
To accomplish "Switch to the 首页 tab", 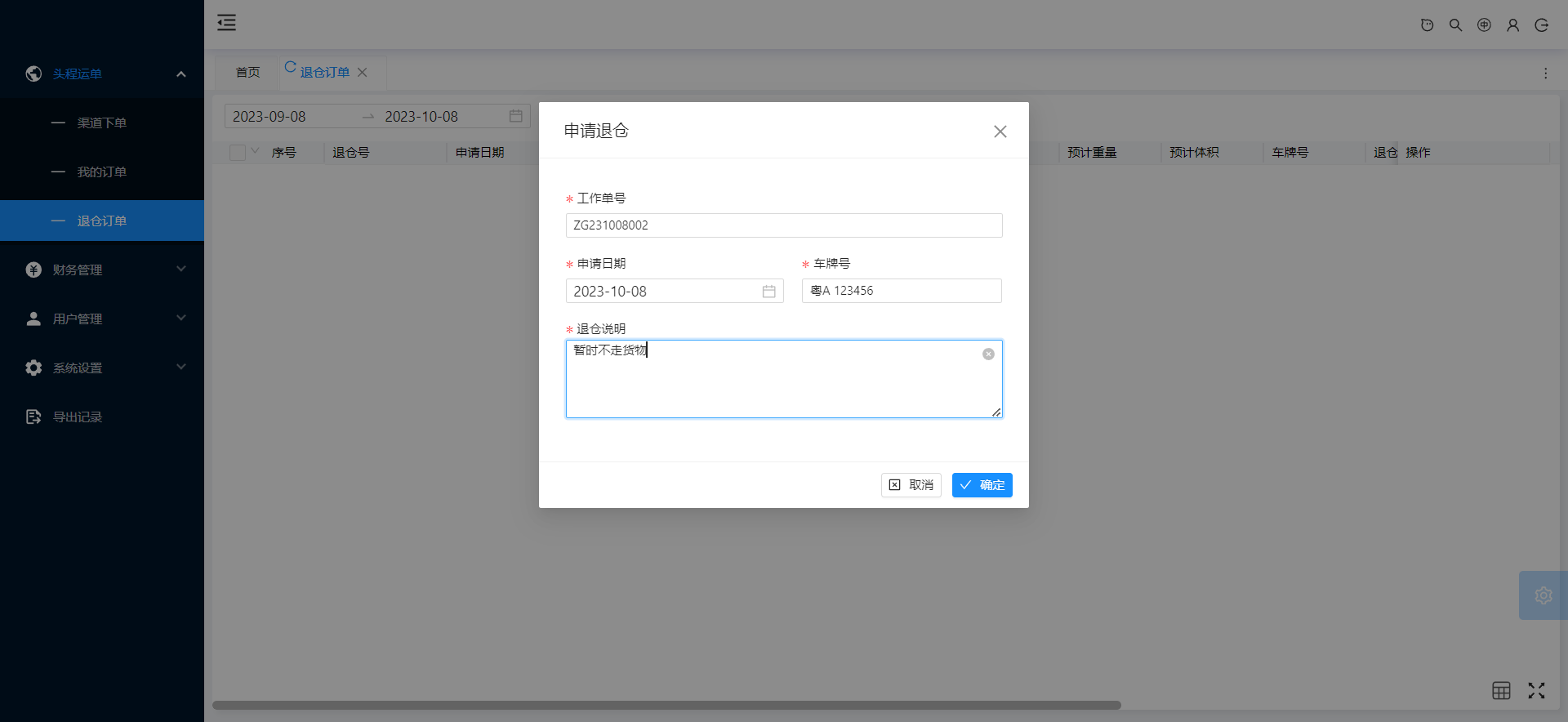I will [247, 73].
